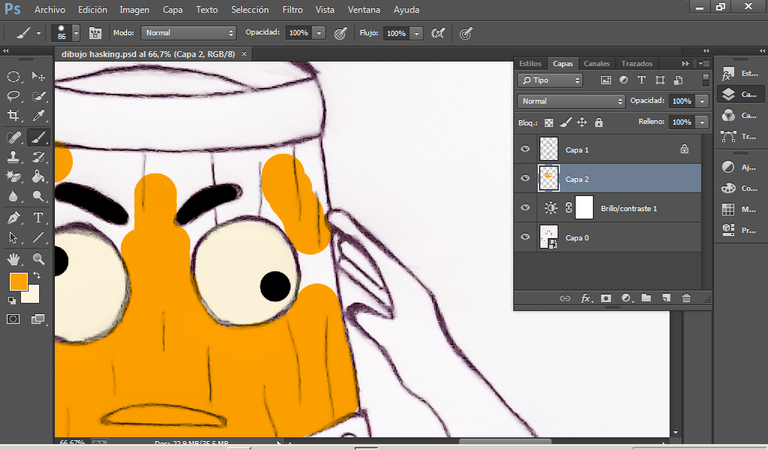Viewport: 768px width, 450px height.
Task: Lock transparent pixels of layer
Action: click(549, 122)
